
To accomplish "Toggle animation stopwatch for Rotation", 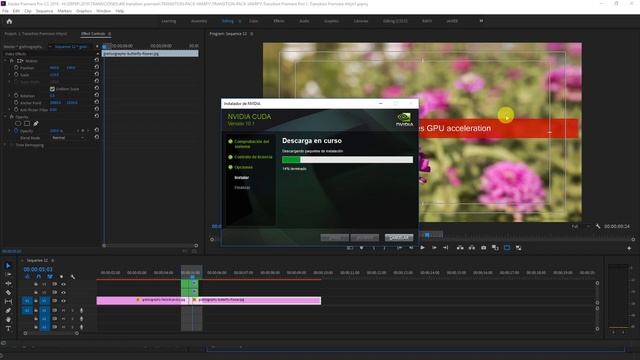I will point(16,96).
